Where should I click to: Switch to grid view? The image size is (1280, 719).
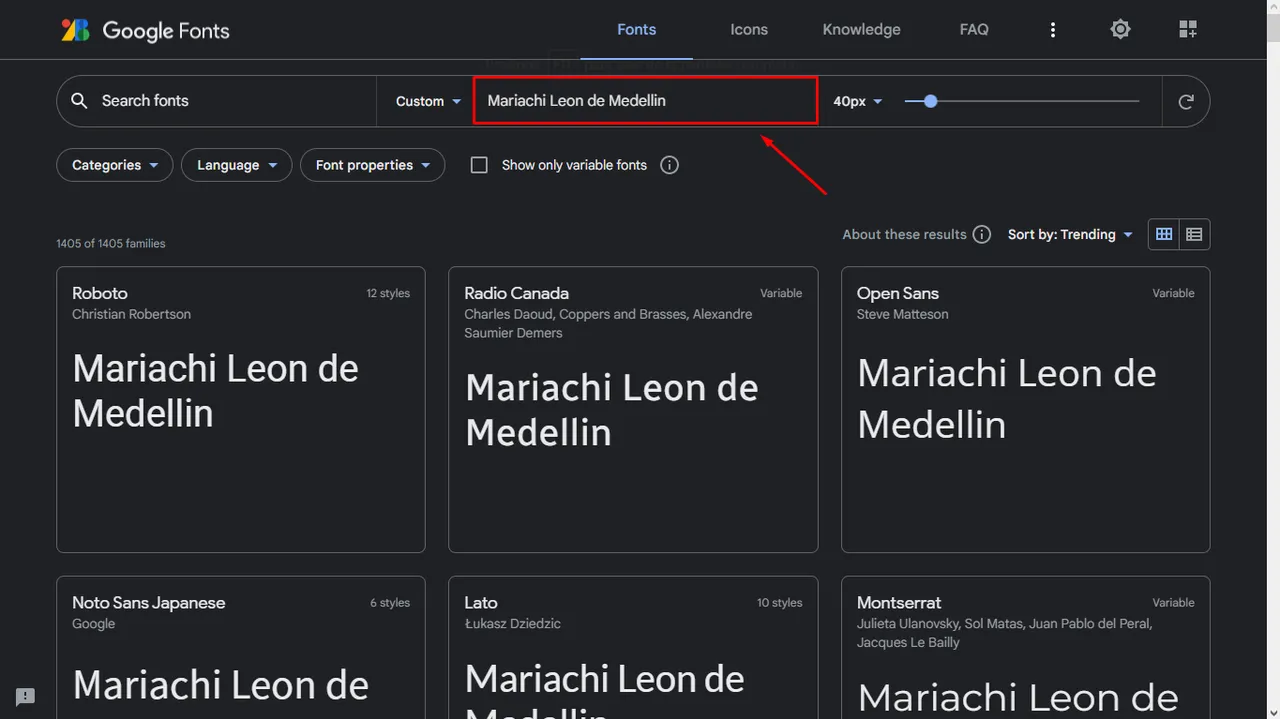(1164, 234)
